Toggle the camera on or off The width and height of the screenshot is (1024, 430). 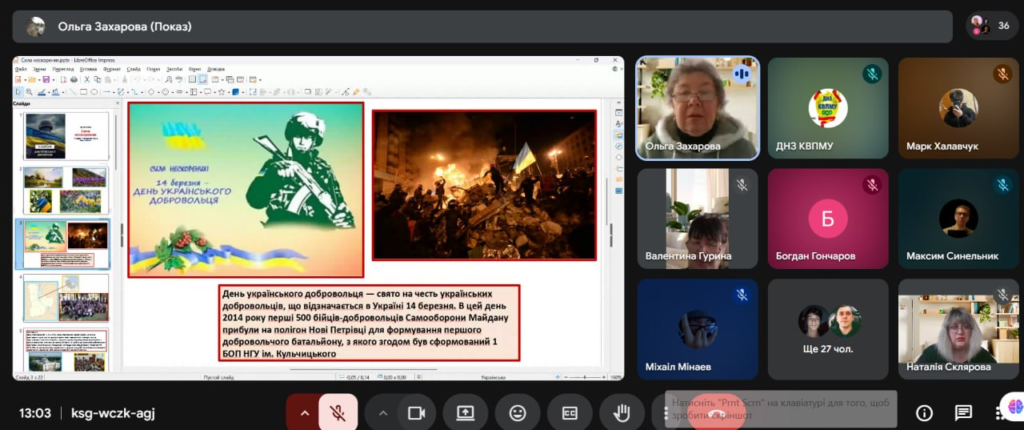[416, 412]
